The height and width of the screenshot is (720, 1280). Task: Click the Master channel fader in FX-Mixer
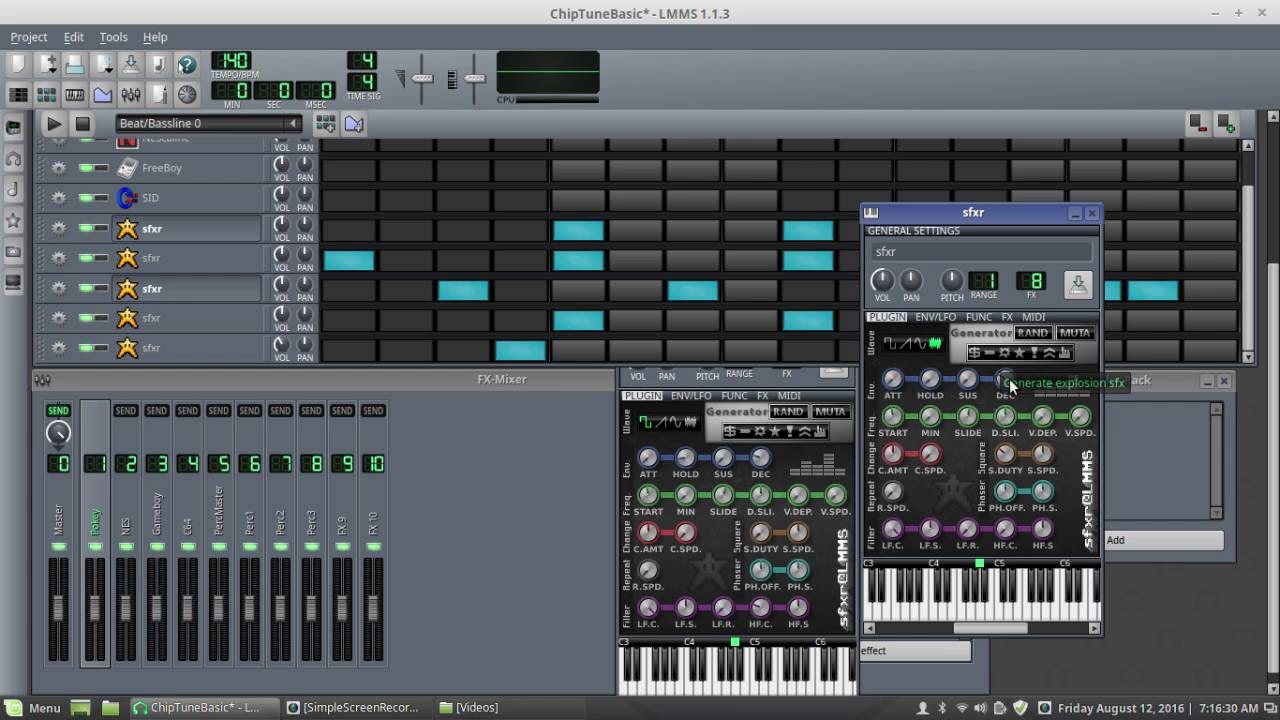(58, 607)
